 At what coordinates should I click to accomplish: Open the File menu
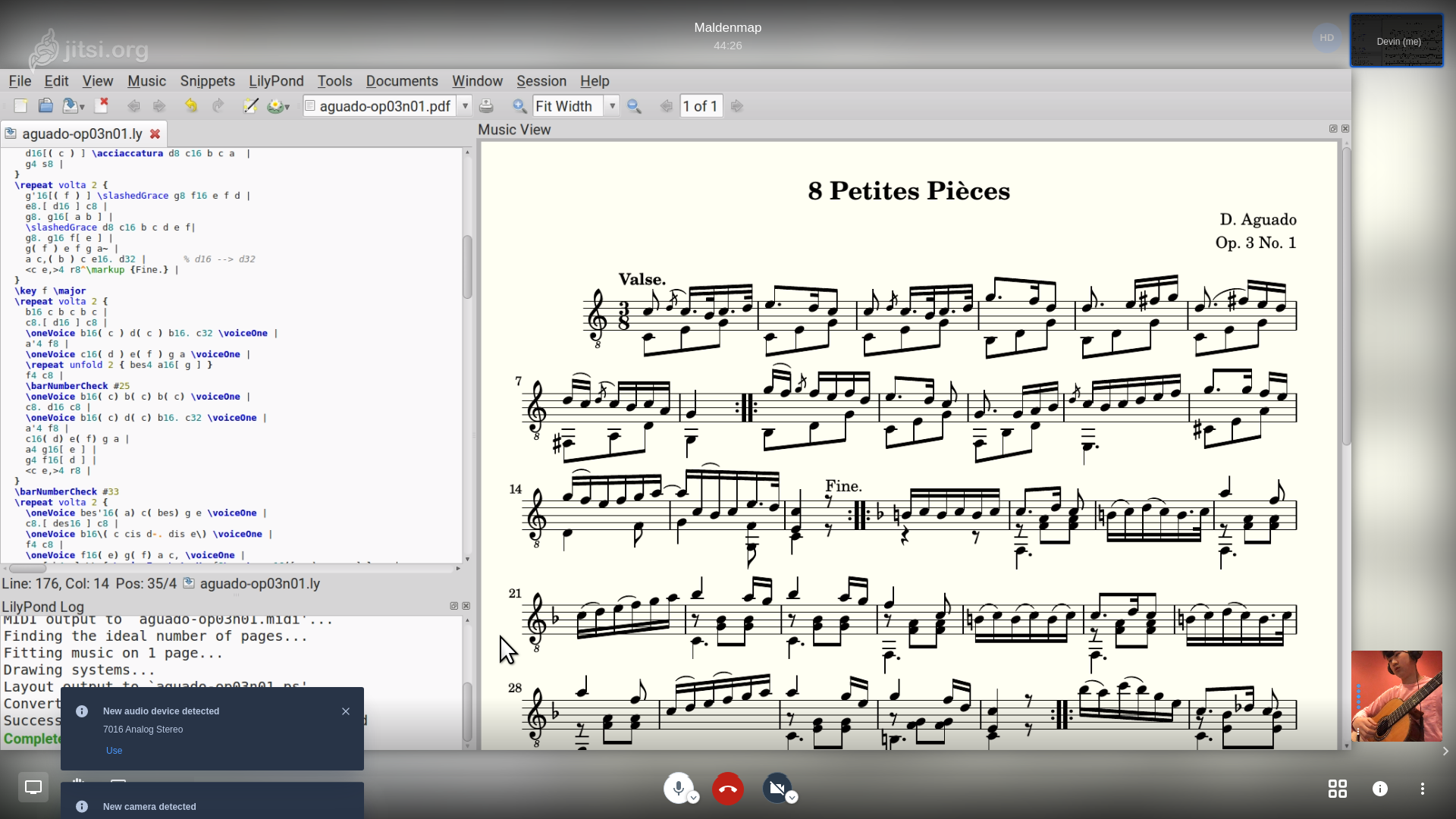(x=20, y=81)
